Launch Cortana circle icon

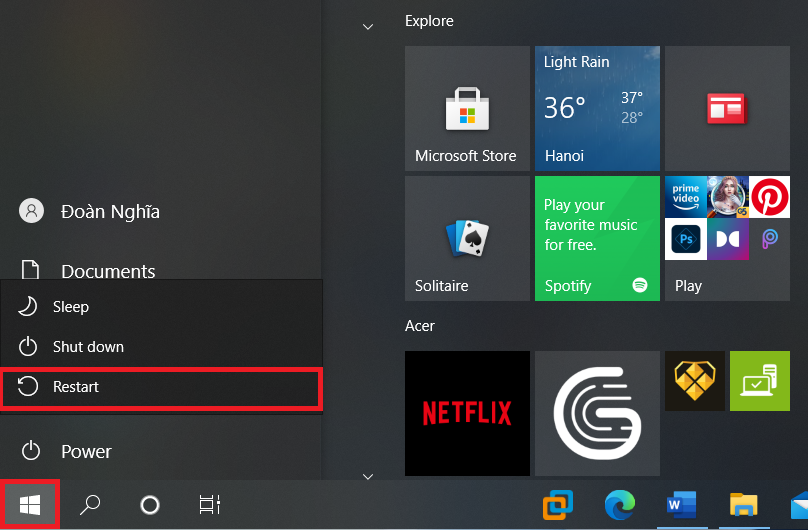click(x=150, y=505)
